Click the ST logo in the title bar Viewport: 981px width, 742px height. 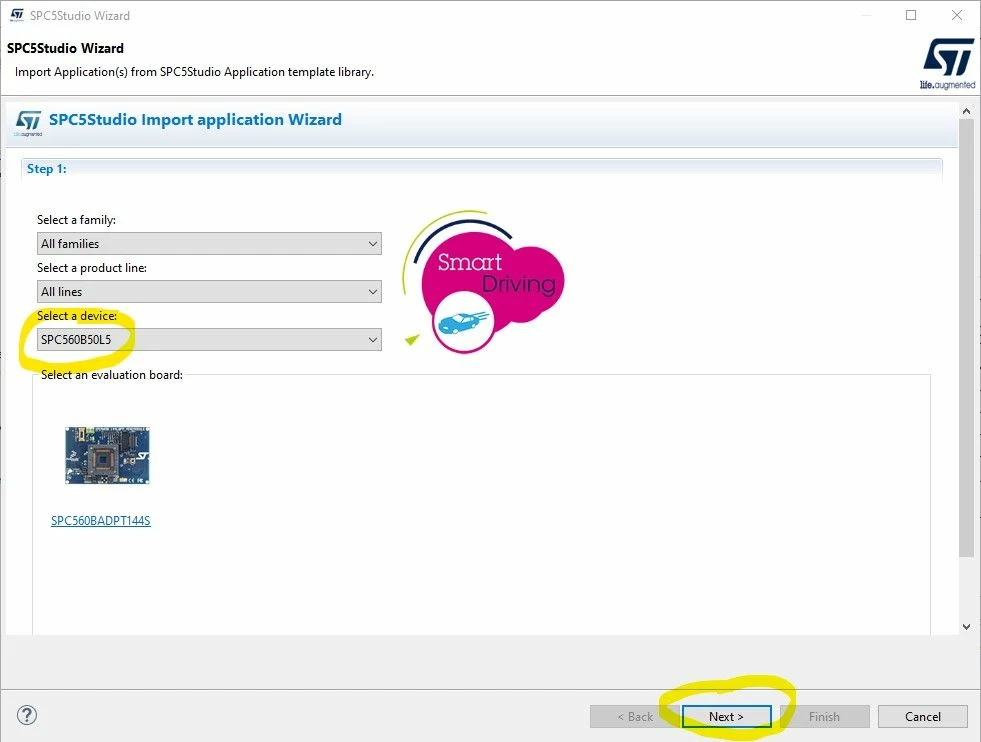(17, 14)
